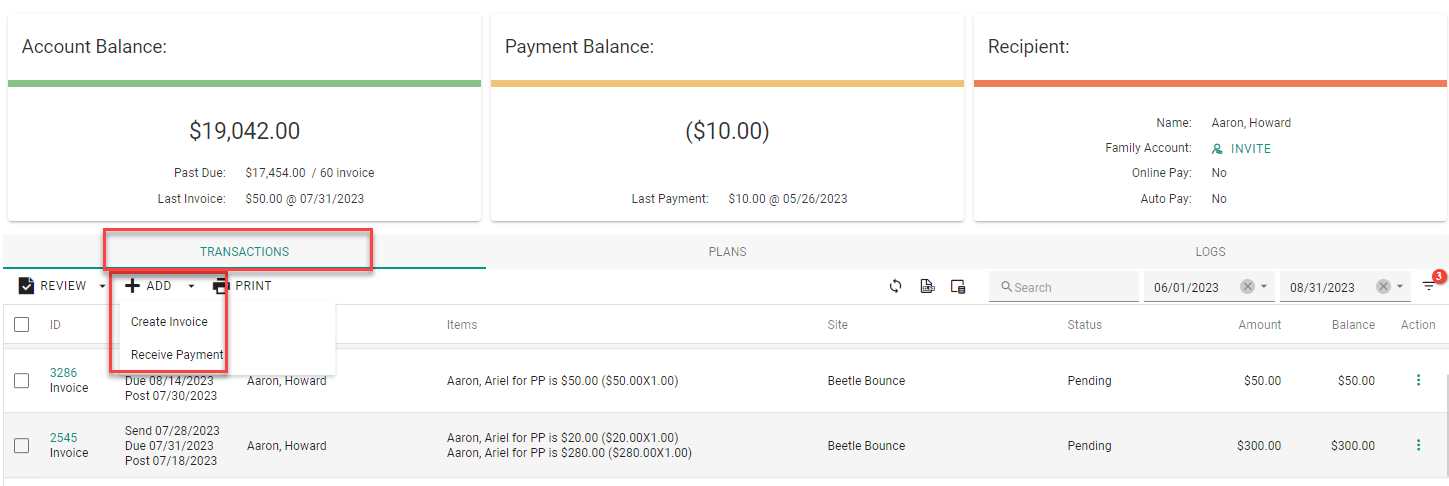The image size is (1449, 486).
Task: Choose Receive Payment from Add menu
Action: (177, 355)
